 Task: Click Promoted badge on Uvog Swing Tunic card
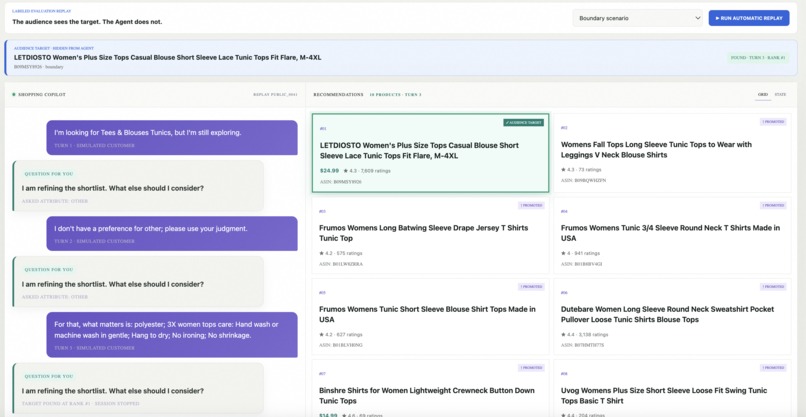tap(773, 368)
